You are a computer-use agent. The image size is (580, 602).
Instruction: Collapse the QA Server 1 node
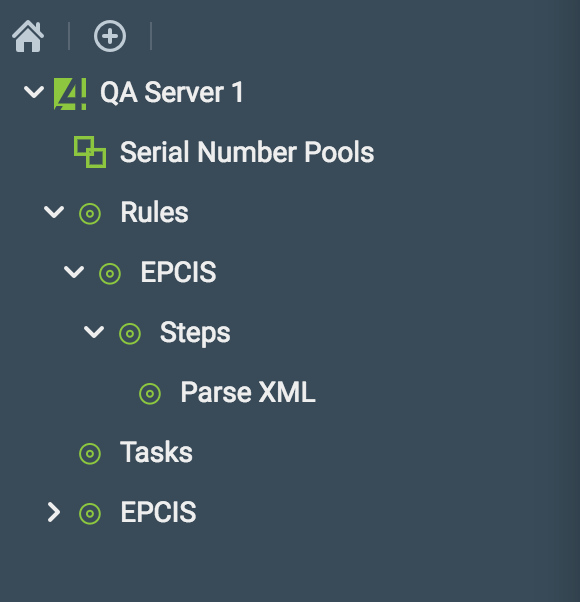pos(34,92)
